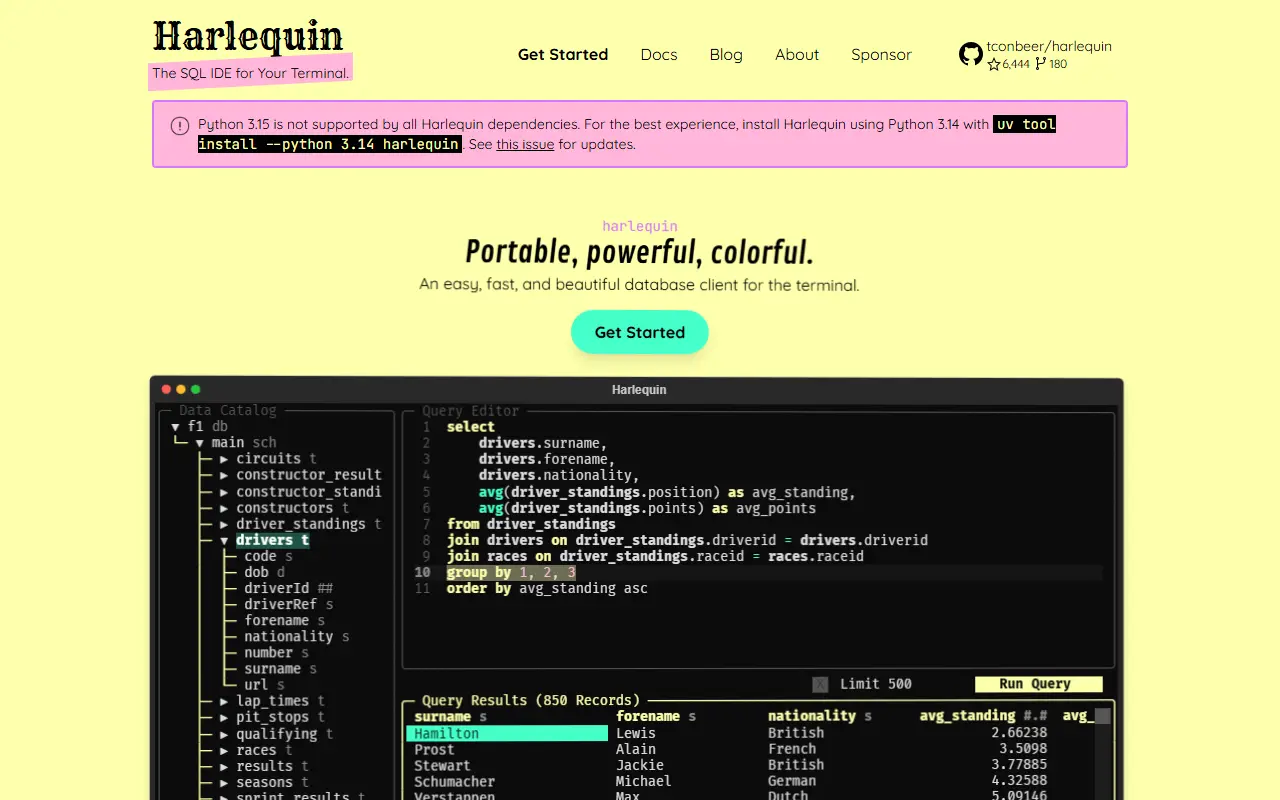Click the Hamilton cell in Query Results

point(507,733)
